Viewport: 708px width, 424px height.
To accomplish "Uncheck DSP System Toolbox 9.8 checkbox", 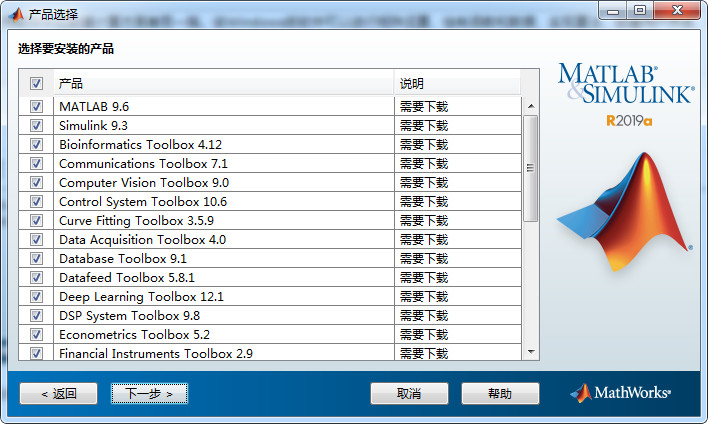I will [36, 315].
